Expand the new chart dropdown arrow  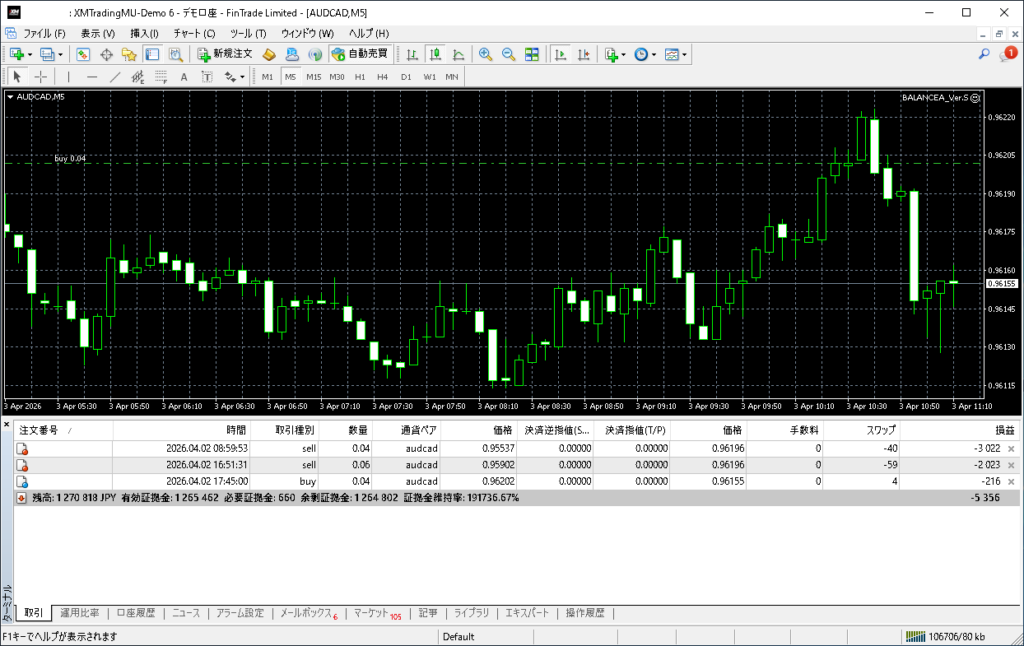(30, 54)
